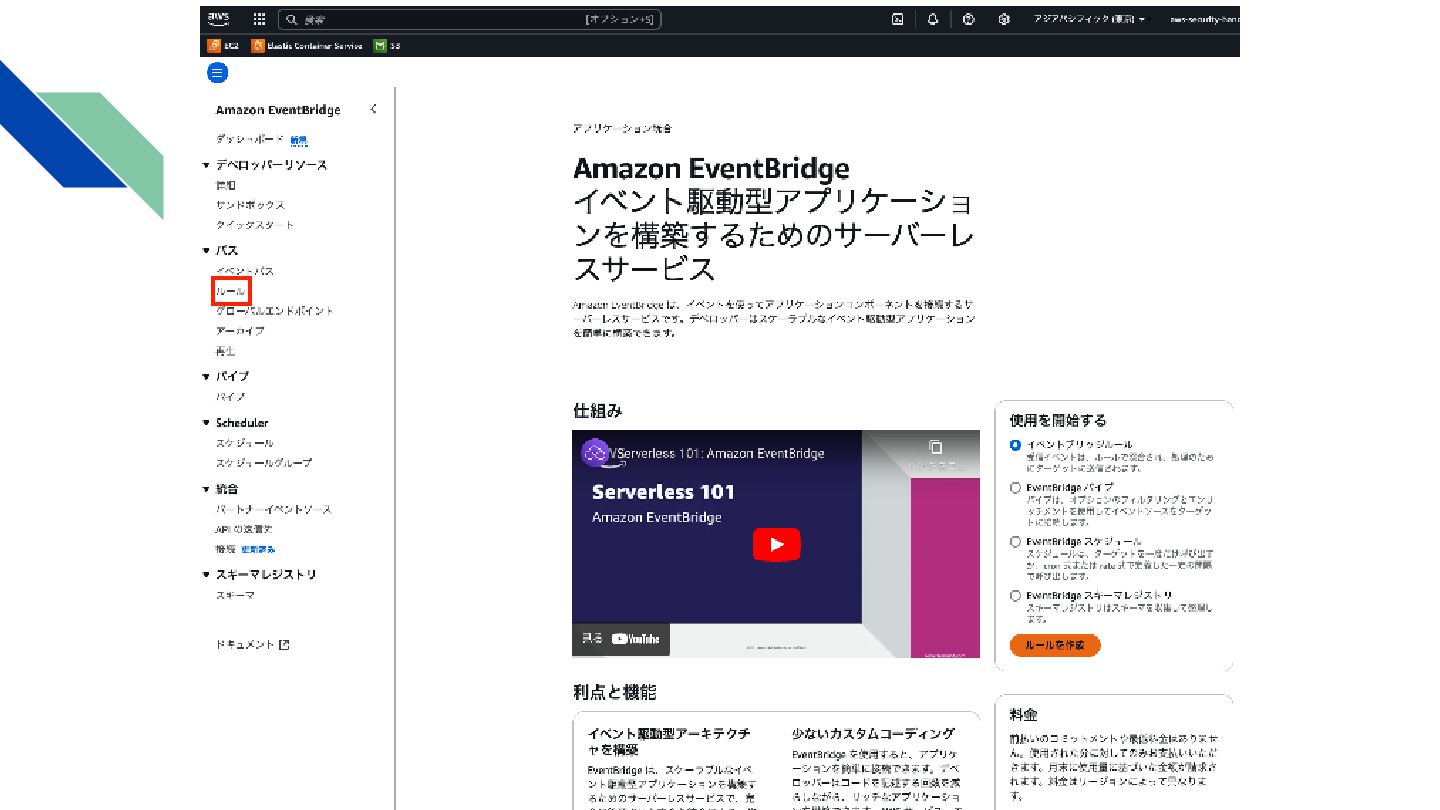
Task: Open API の送信先 in the sidebar
Action: pyautogui.click(x=244, y=529)
